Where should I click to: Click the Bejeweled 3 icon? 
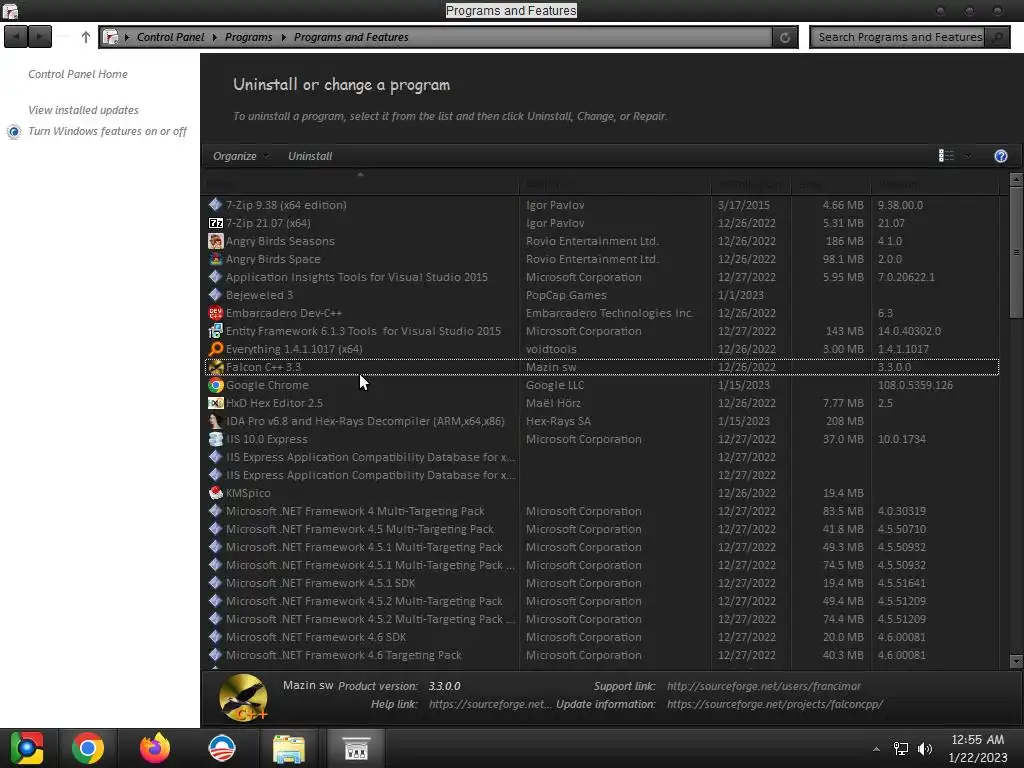coord(216,295)
